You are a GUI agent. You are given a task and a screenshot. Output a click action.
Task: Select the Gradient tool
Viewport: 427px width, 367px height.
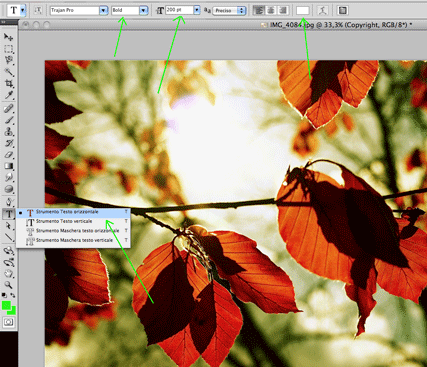pyautogui.click(x=9, y=166)
